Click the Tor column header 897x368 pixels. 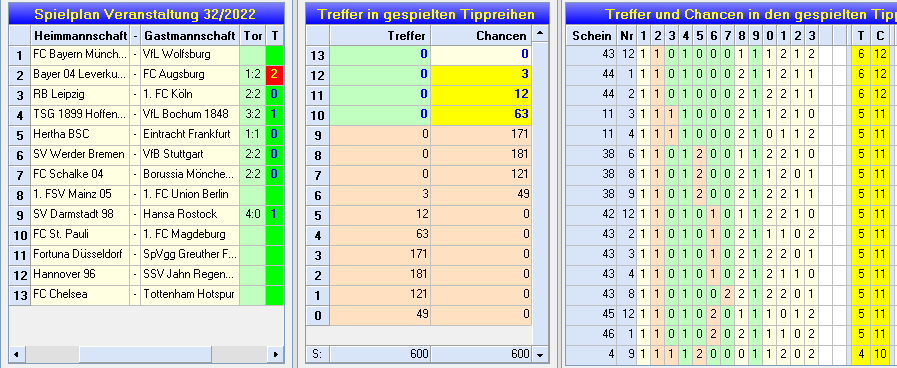tap(253, 36)
